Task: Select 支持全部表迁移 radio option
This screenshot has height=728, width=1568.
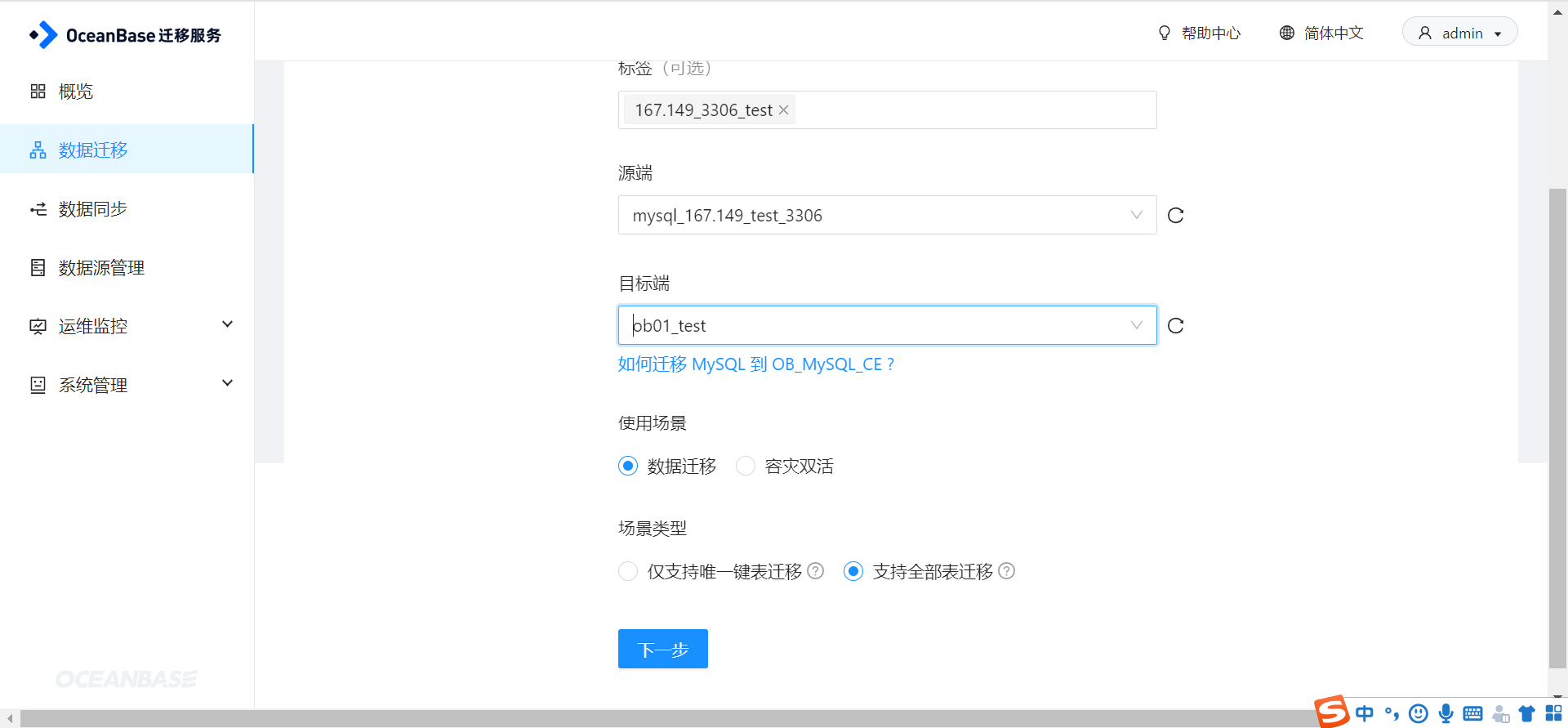Action: click(x=853, y=571)
